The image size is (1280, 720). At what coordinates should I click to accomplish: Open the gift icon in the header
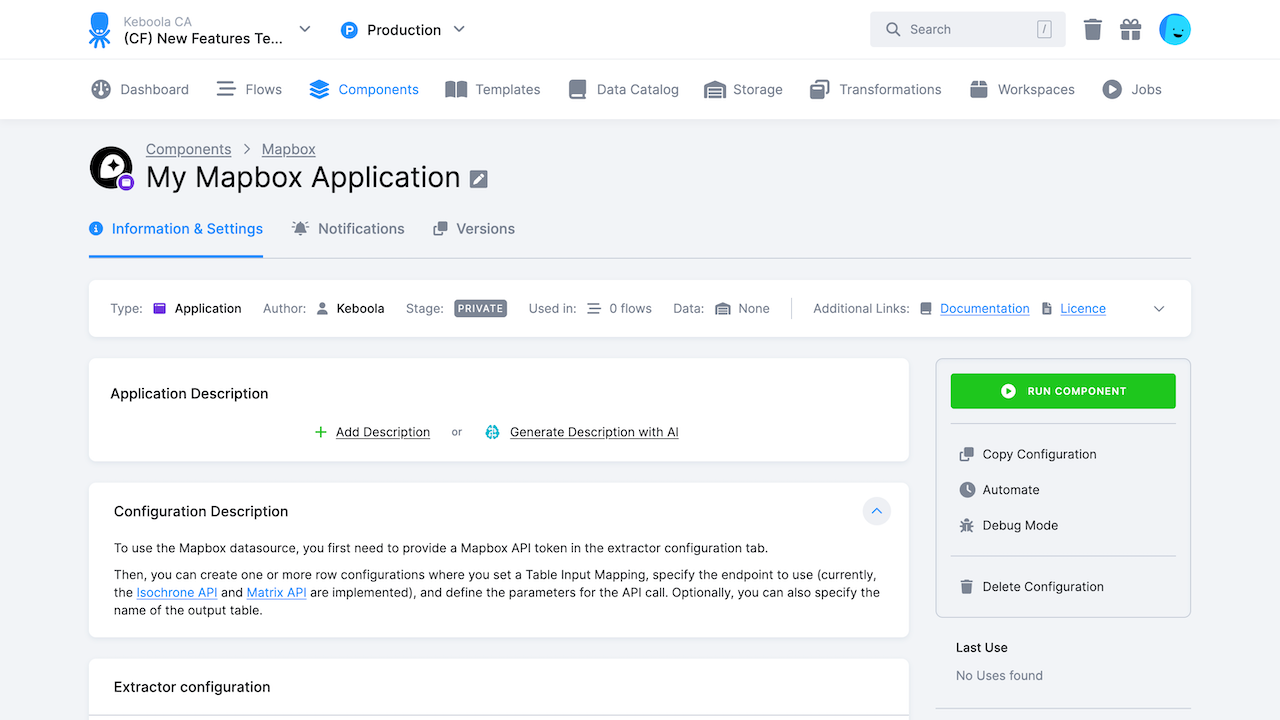click(1131, 29)
